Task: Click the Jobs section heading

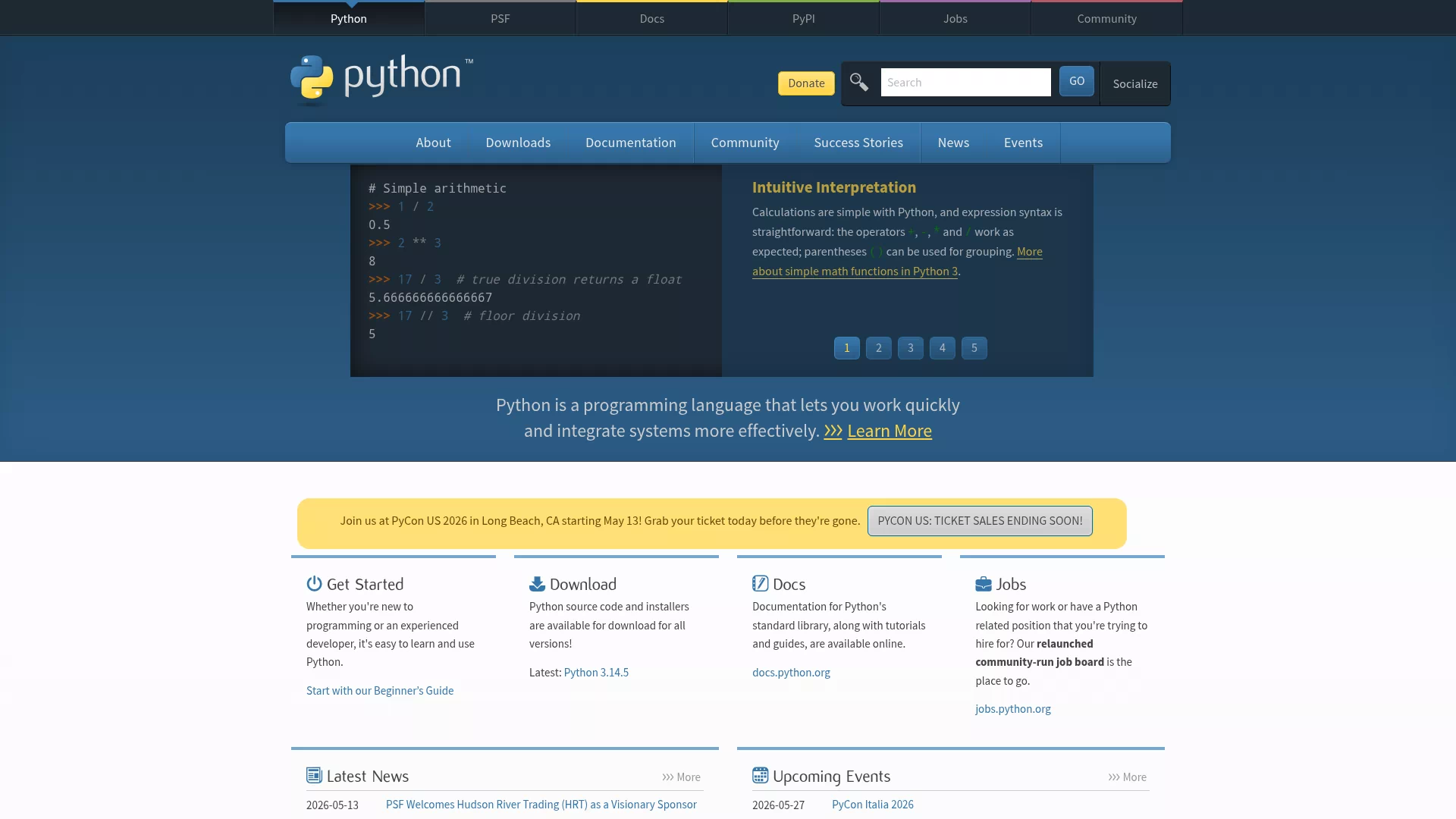Action: [1011, 585]
